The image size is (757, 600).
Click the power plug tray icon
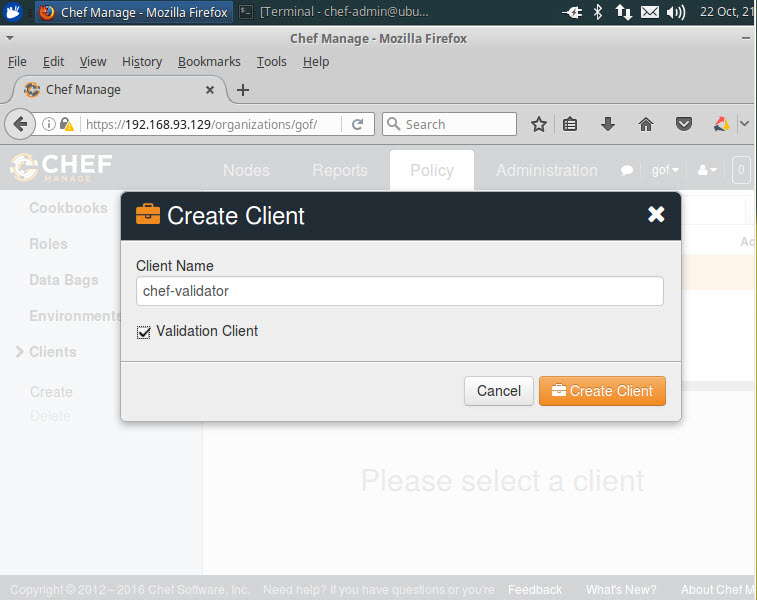pyautogui.click(x=573, y=12)
